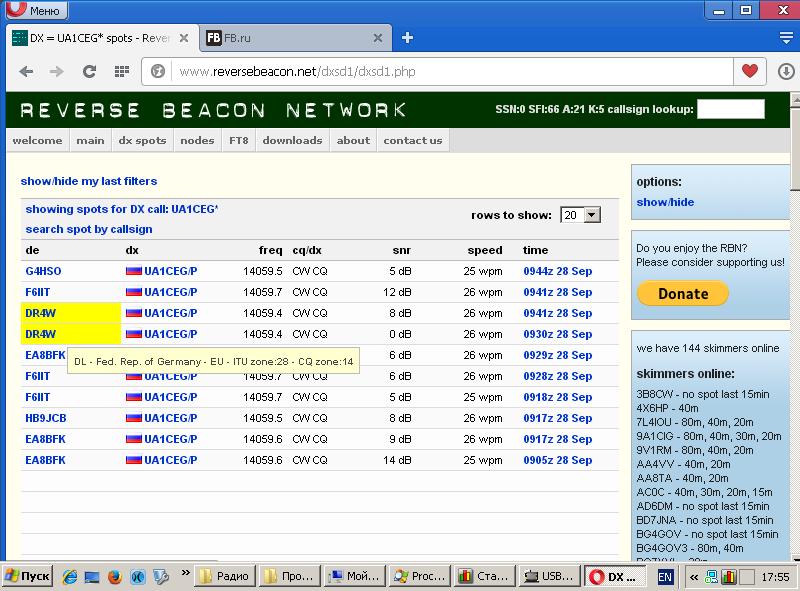
Task: Open G4HSO spotter link
Action: pos(43,271)
